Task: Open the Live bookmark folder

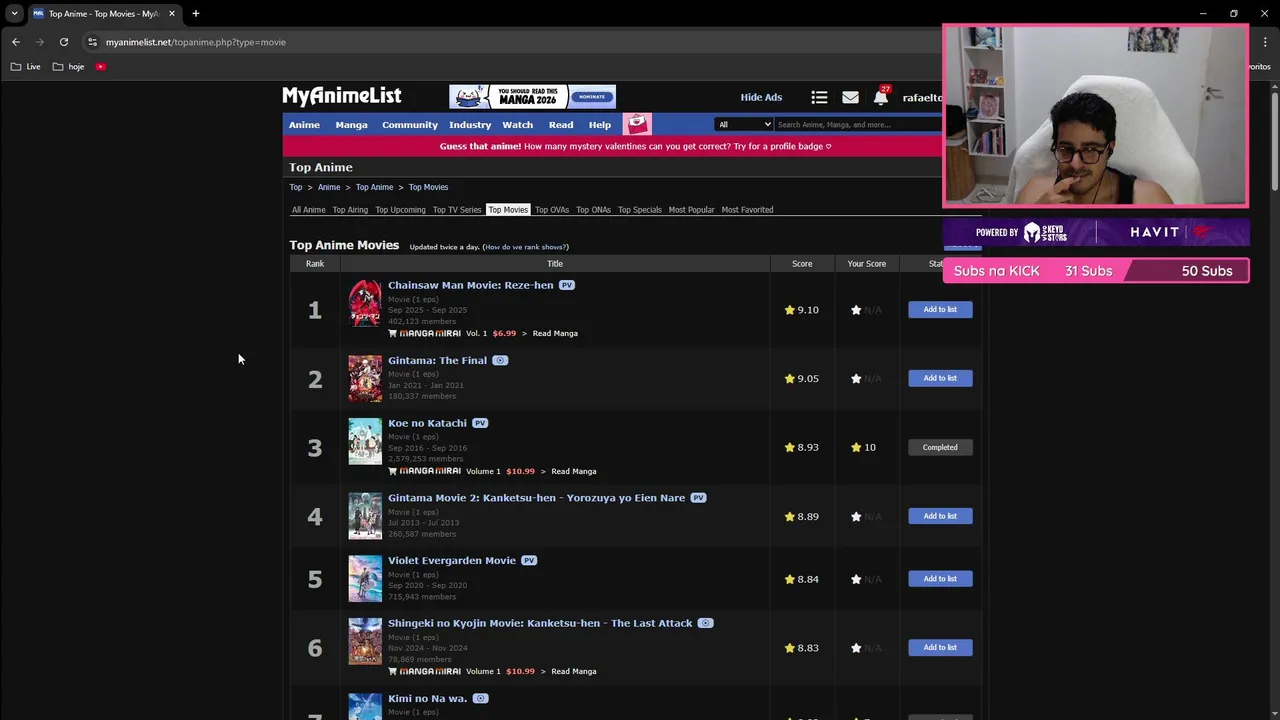Action: (26, 67)
